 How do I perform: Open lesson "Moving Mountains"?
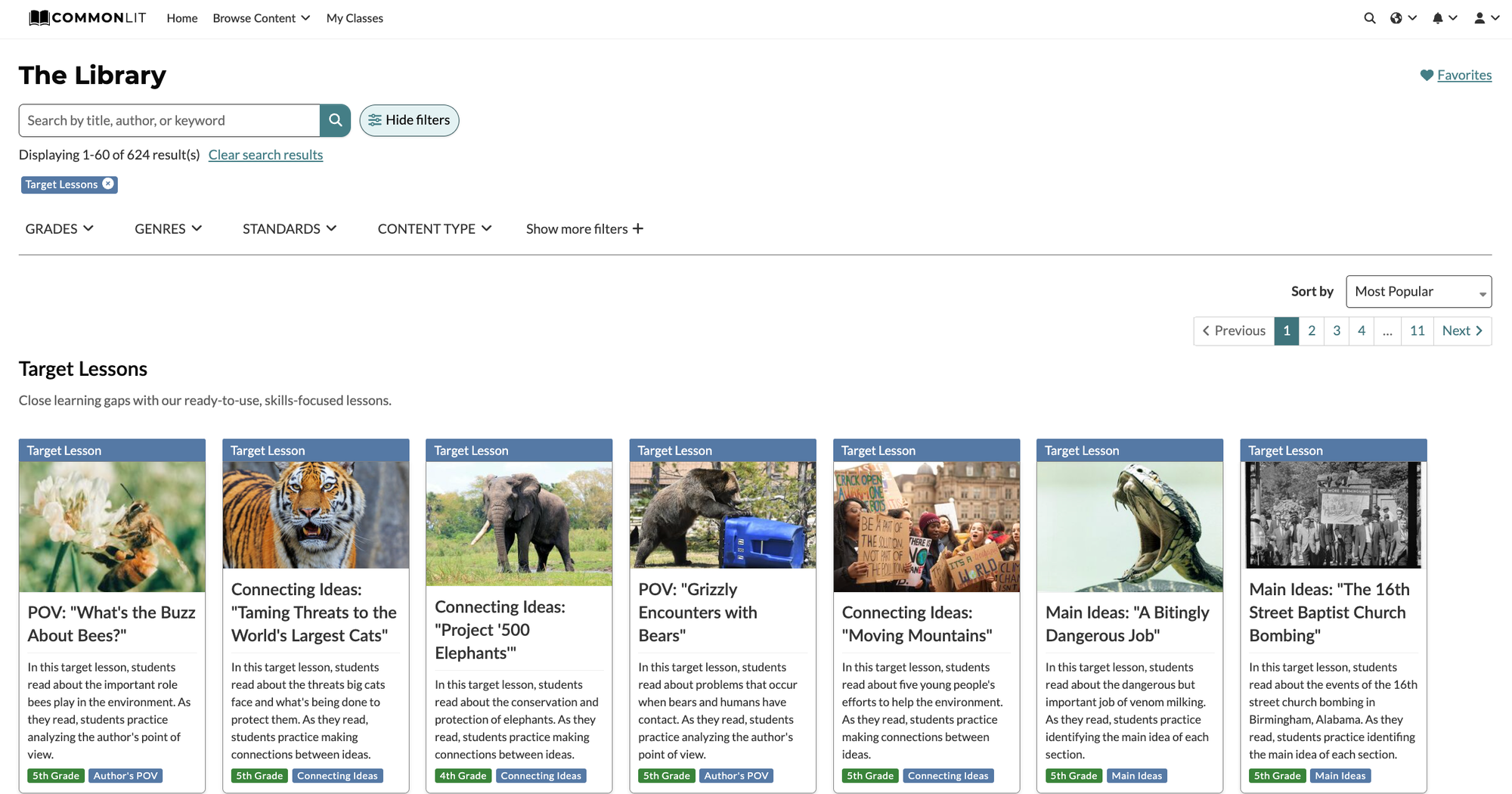[917, 624]
